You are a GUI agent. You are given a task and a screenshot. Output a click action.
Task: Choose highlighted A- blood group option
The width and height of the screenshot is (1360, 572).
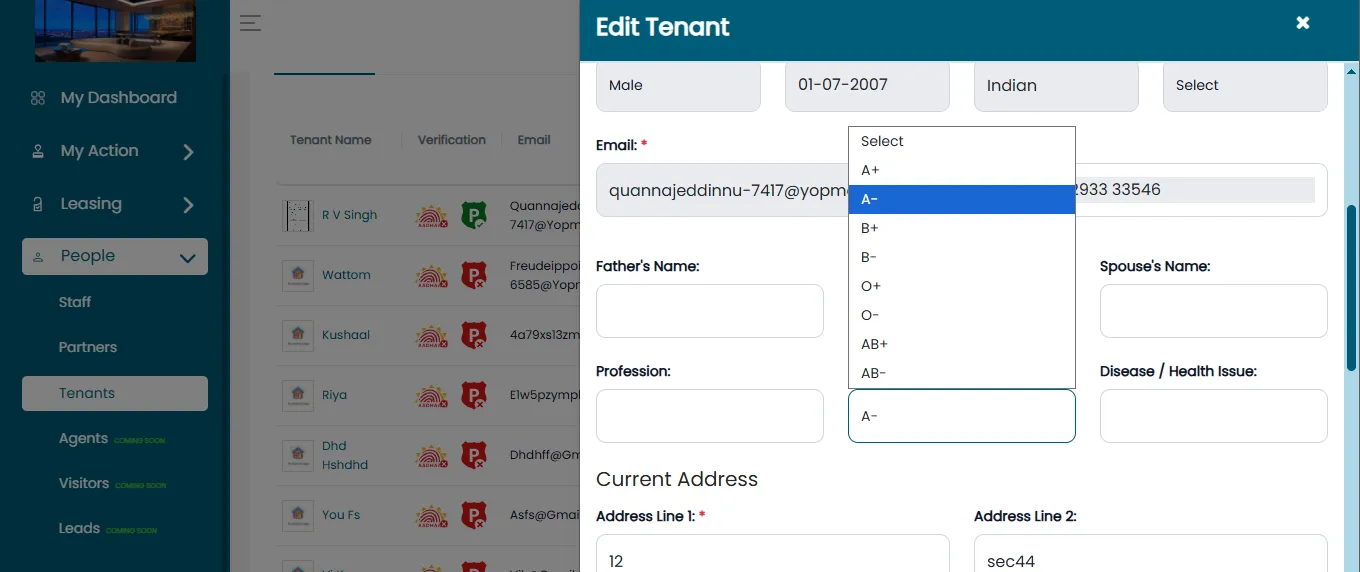962,200
